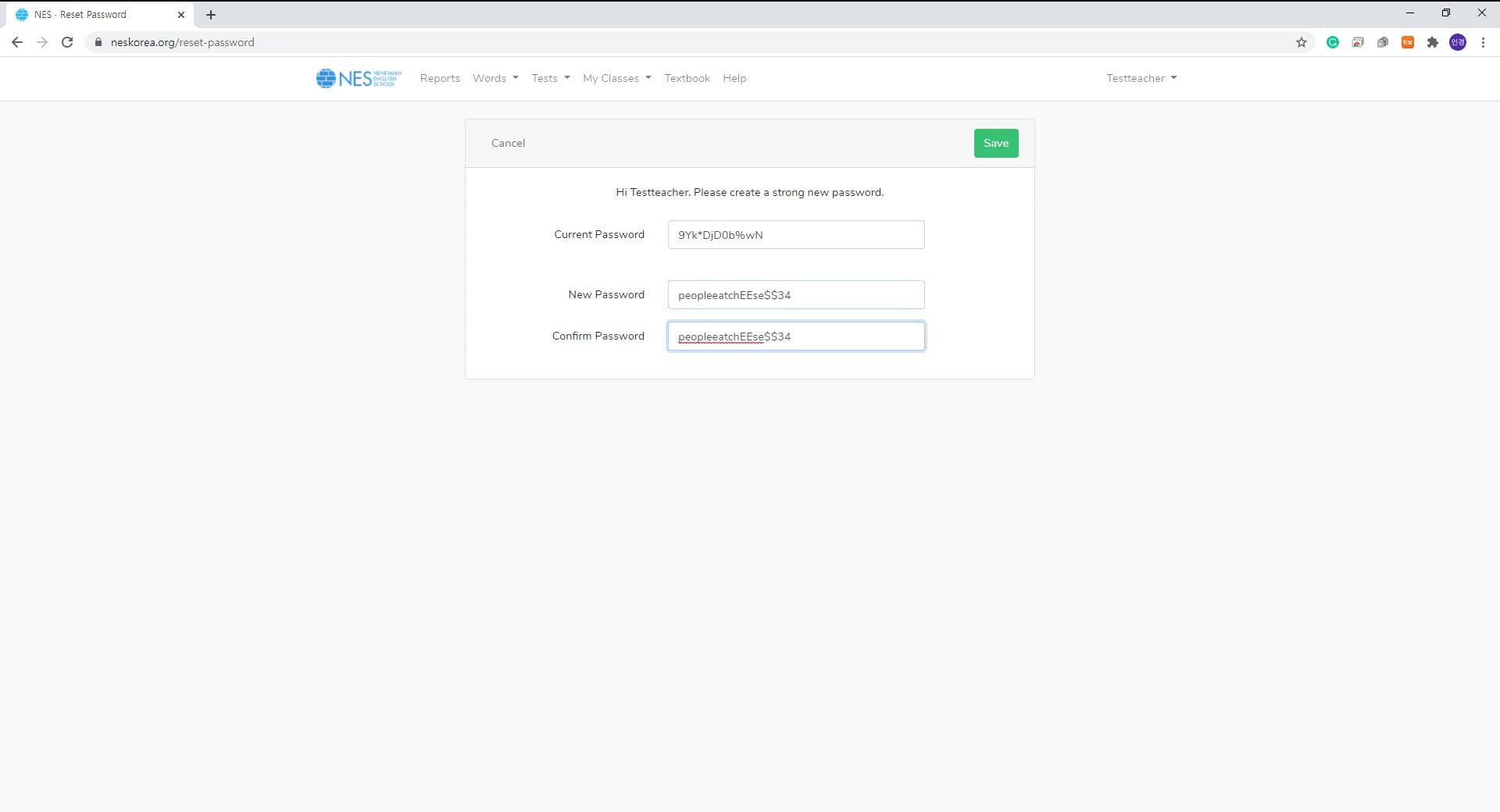Minimize the Chrome window
The height and width of the screenshot is (812, 1500).
1410,13
